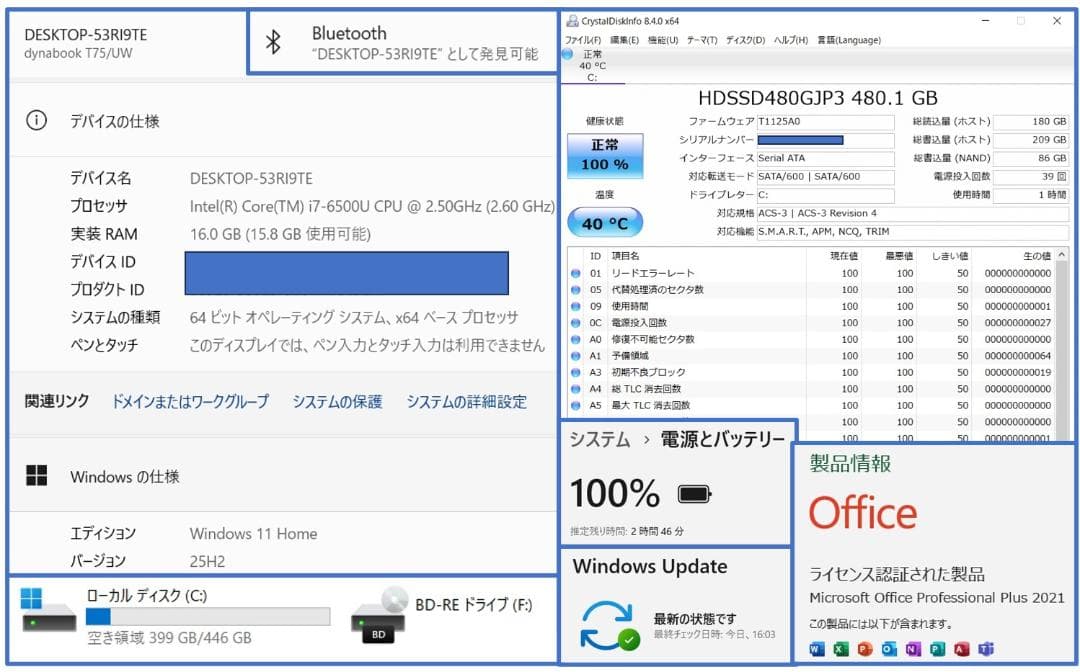Open the テーマ(T) menu in CrystalDiskInfo
1080x672 pixels.
(x=702, y=40)
